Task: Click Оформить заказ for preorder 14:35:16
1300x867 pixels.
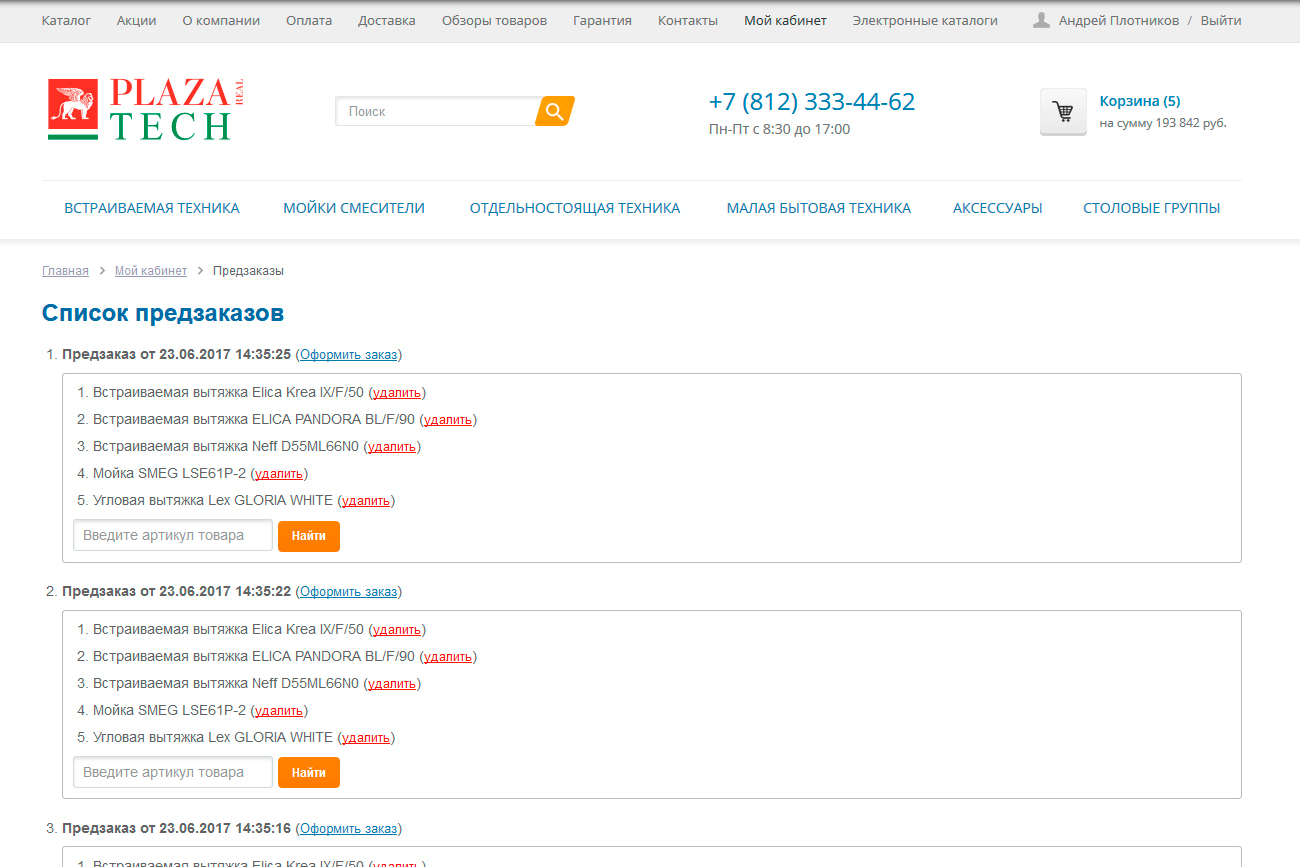Action: click(x=349, y=829)
